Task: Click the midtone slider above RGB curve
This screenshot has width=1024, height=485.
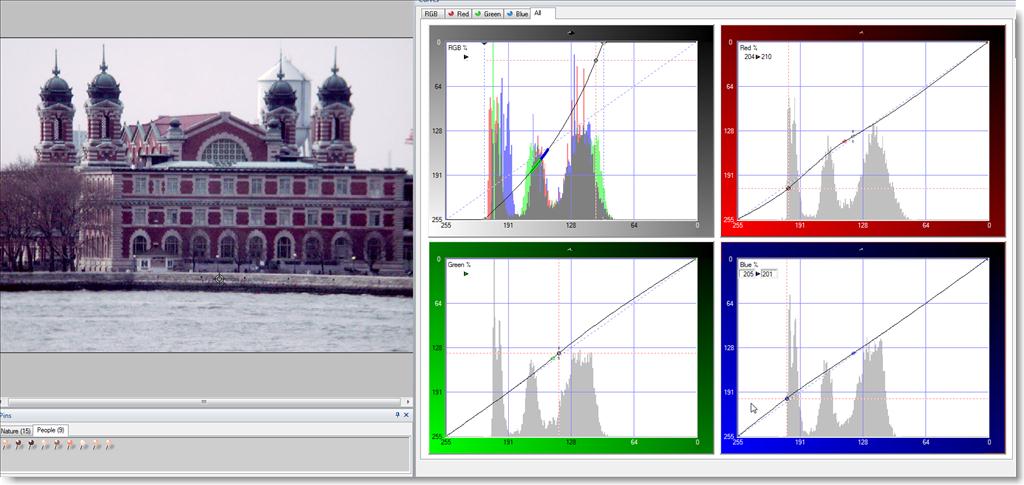Action: coord(572,32)
